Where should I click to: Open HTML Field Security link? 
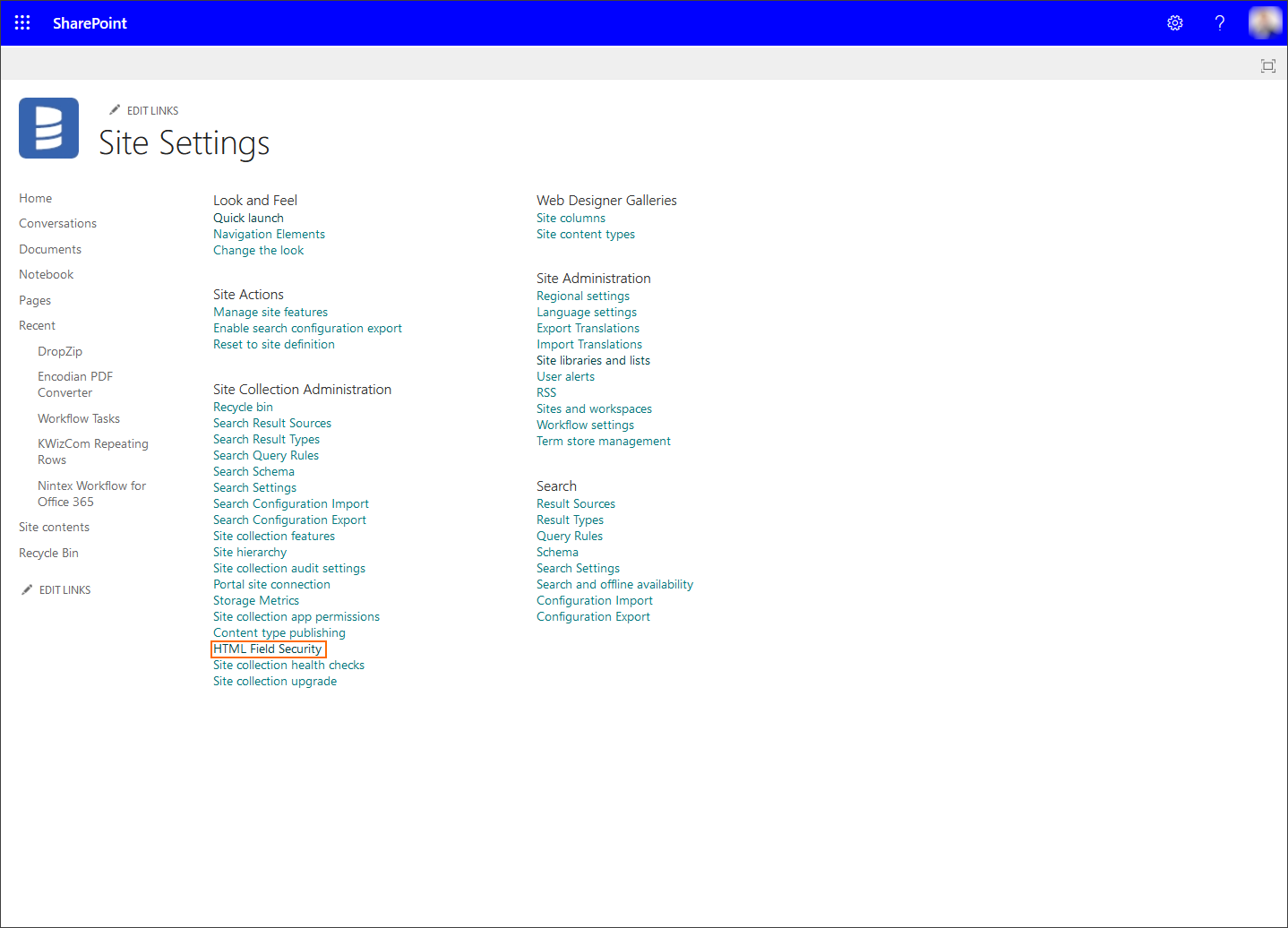(267, 649)
